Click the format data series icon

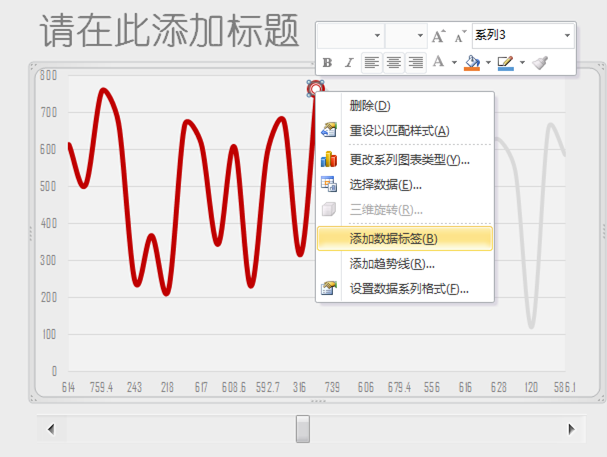pos(329,288)
